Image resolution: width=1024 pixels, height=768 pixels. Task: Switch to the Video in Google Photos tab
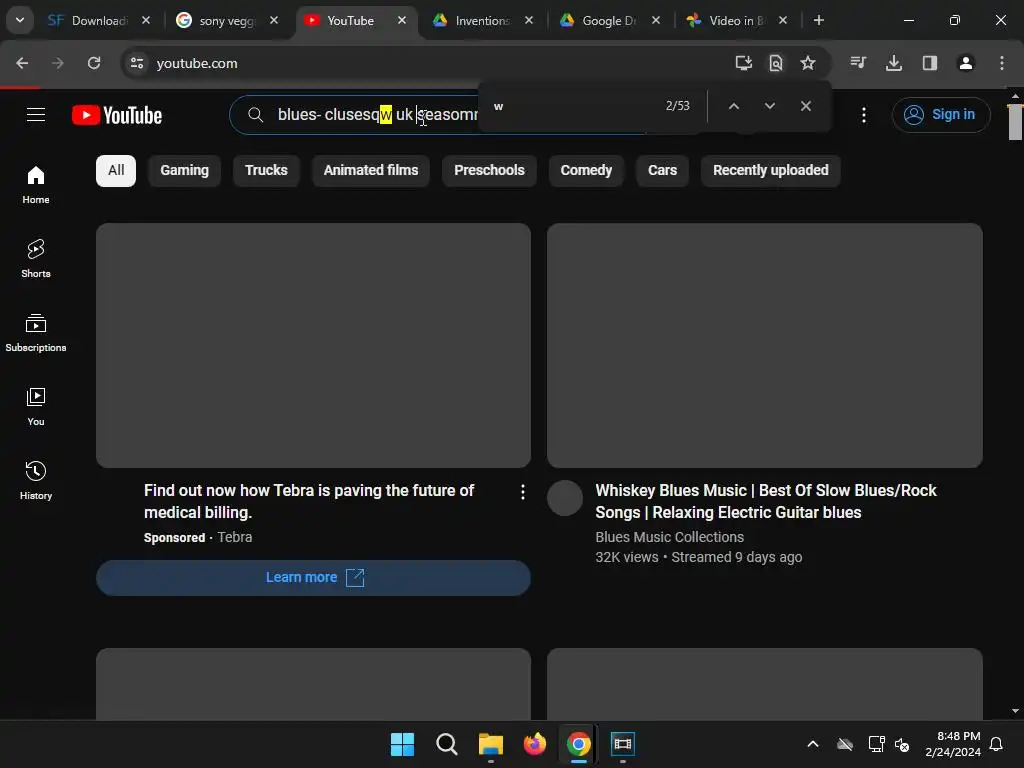pyautogui.click(x=735, y=21)
